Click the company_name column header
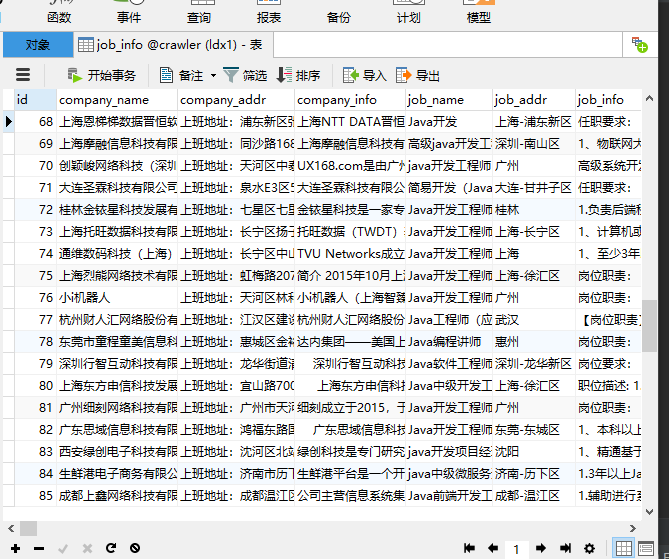This screenshot has height=559, width=669. tap(117, 100)
